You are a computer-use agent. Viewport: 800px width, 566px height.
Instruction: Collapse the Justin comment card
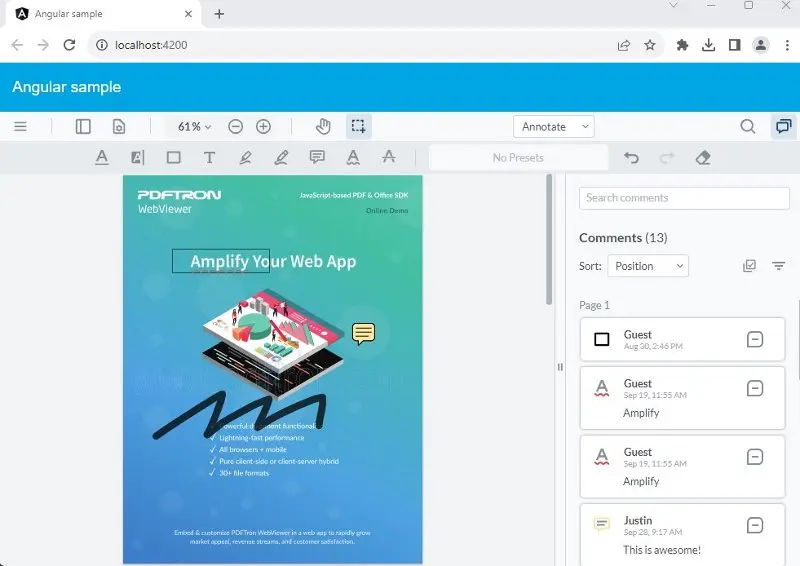[x=755, y=525]
